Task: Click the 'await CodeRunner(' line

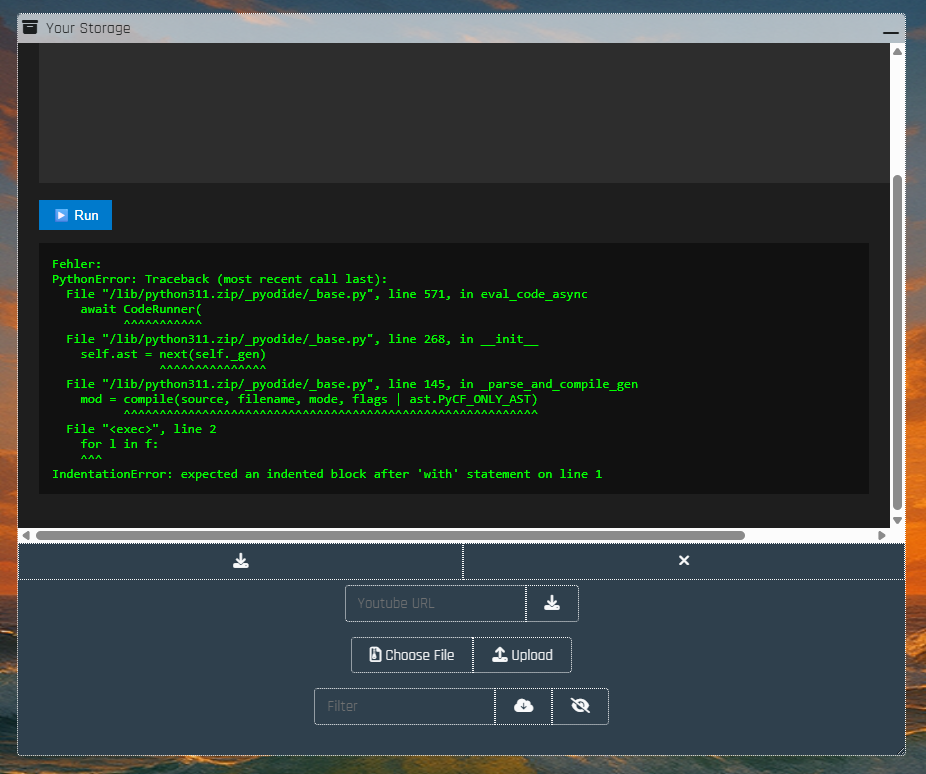Action: click(x=141, y=309)
